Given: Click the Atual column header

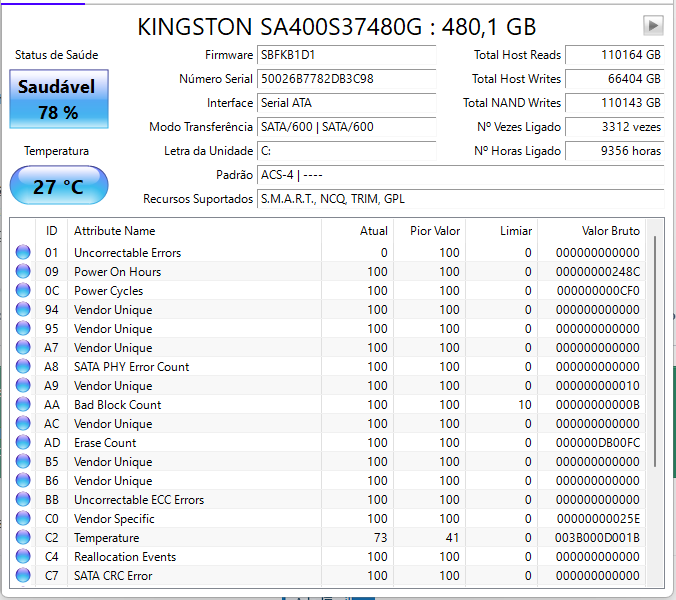Looking at the screenshot, I should [x=357, y=231].
